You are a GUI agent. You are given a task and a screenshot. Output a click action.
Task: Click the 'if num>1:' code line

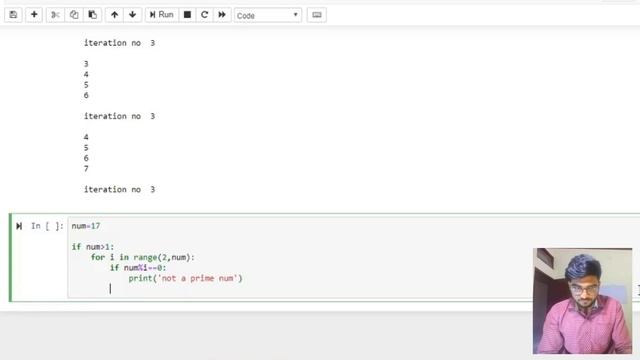[93, 247]
